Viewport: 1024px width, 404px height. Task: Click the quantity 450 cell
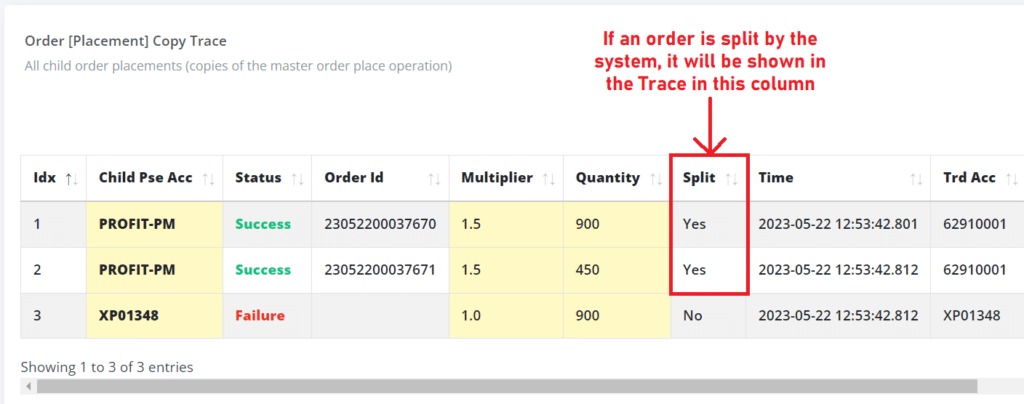pos(617,270)
